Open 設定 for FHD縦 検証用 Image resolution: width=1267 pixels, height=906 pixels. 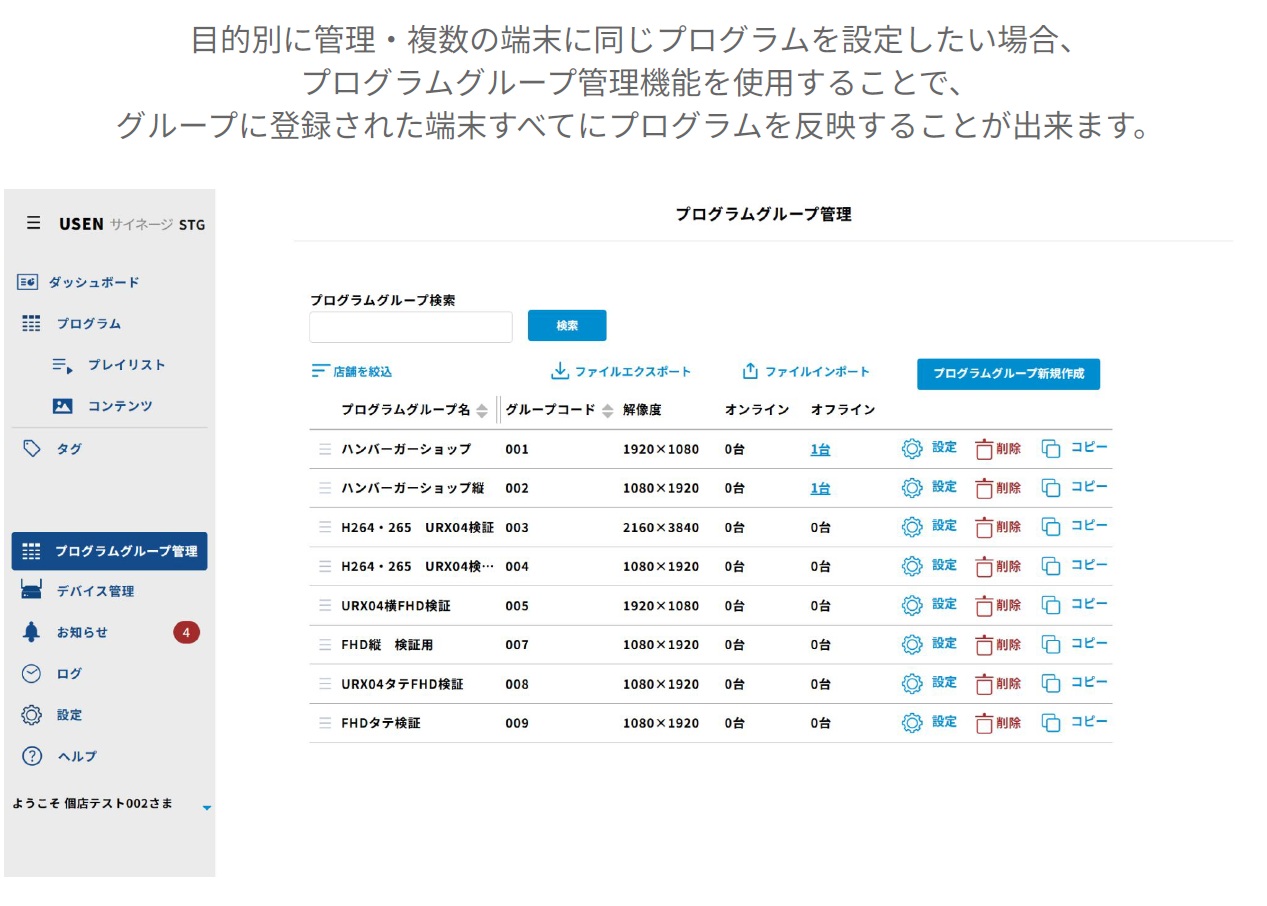tap(929, 643)
